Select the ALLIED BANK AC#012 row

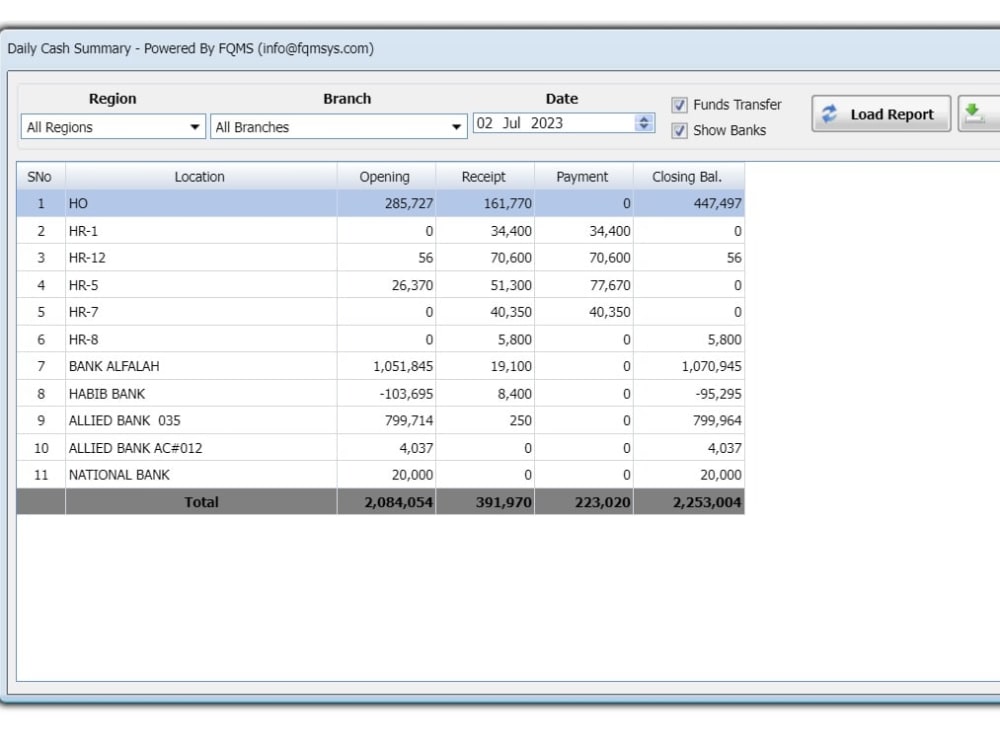click(381, 448)
